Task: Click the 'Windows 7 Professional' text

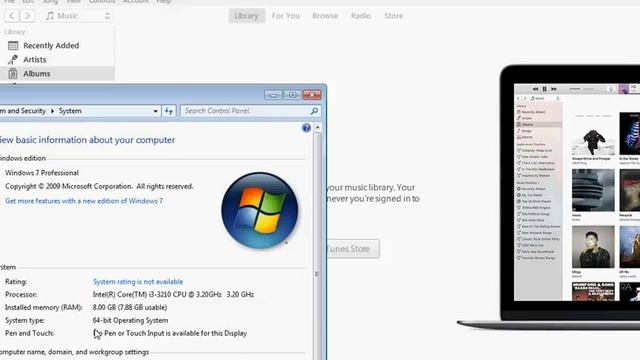Action: (42, 173)
